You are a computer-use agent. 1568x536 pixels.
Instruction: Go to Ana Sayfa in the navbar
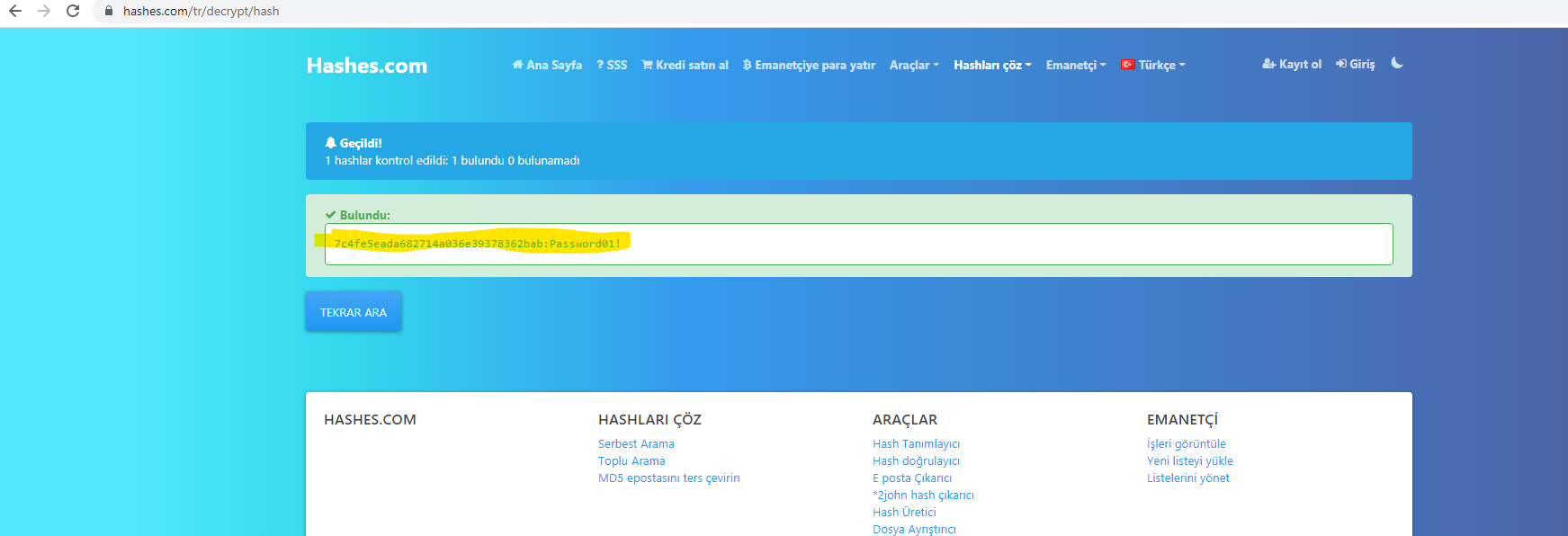[547, 65]
